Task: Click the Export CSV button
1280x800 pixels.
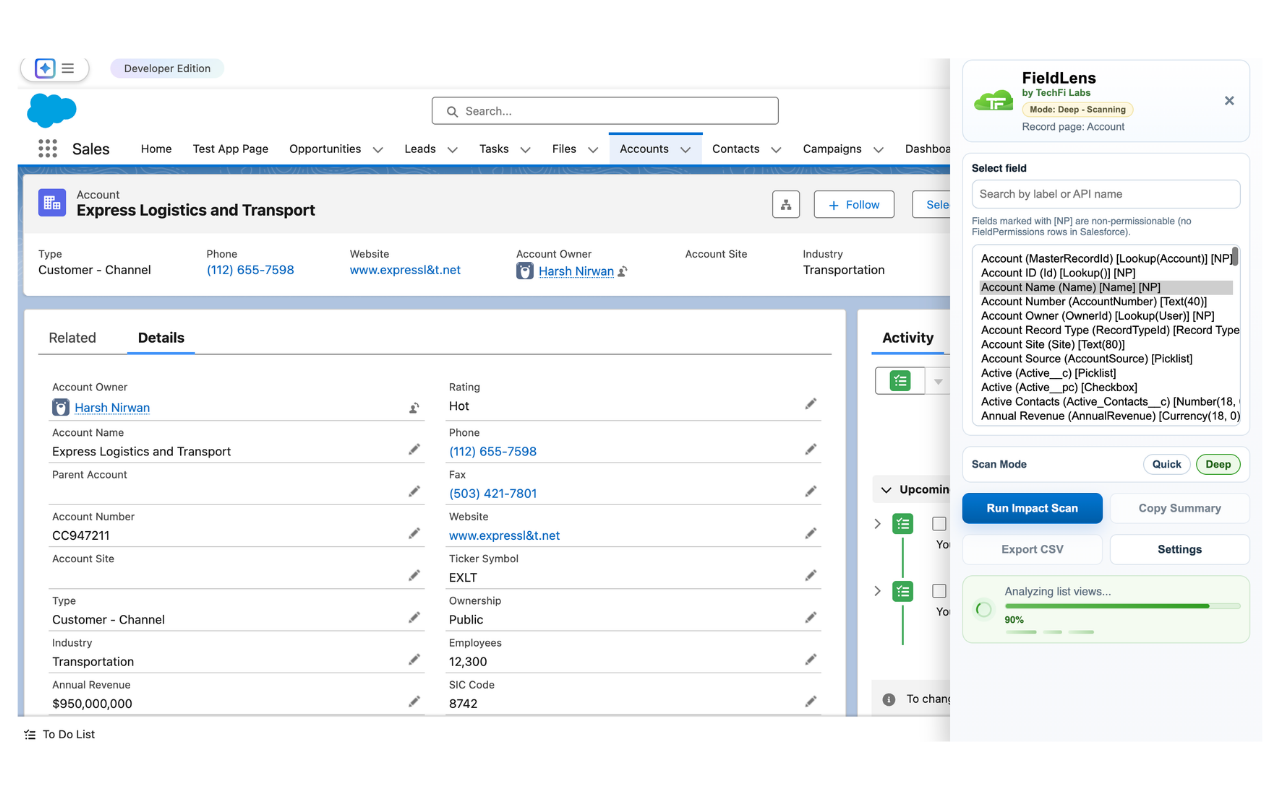Action: click(x=1032, y=549)
